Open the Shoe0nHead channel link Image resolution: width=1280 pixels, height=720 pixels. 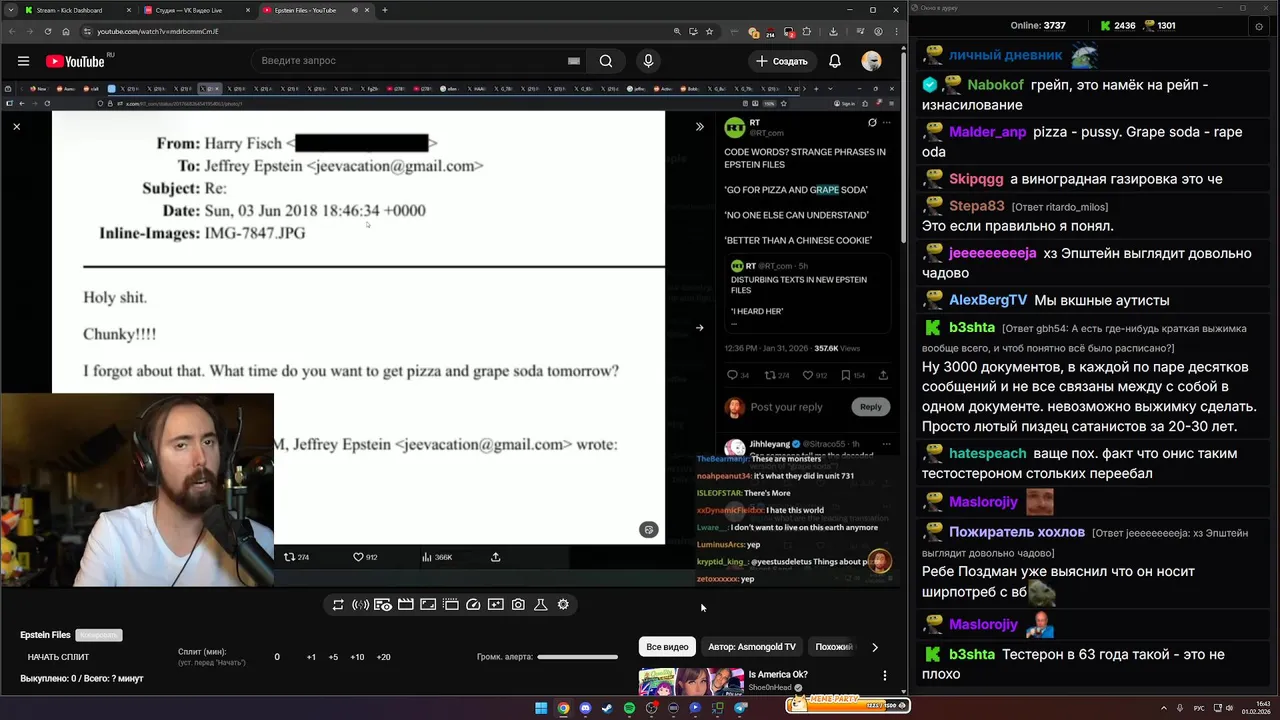(x=769, y=688)
